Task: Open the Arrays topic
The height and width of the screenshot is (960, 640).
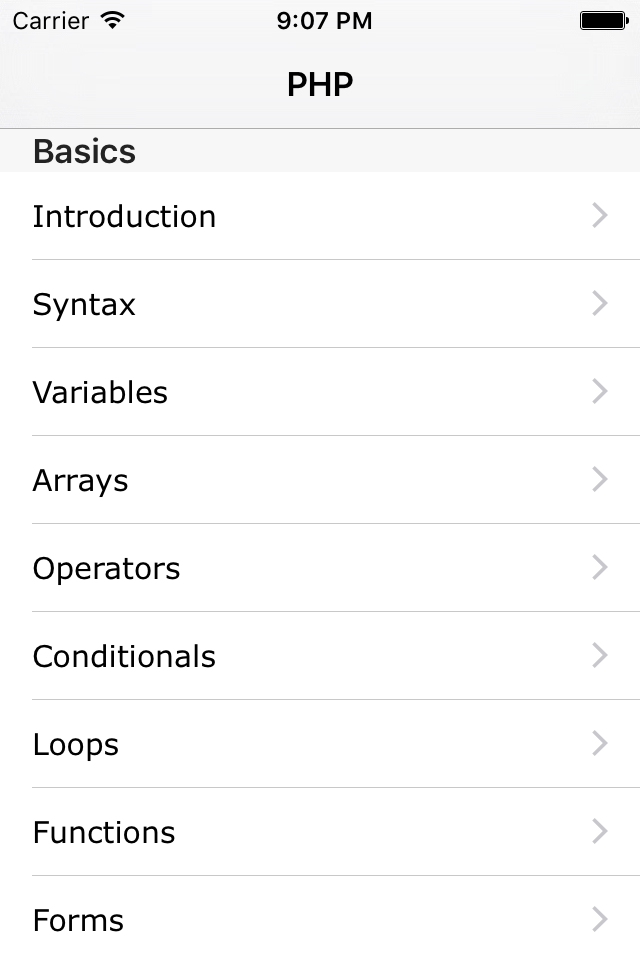Action: pos(80,480)
